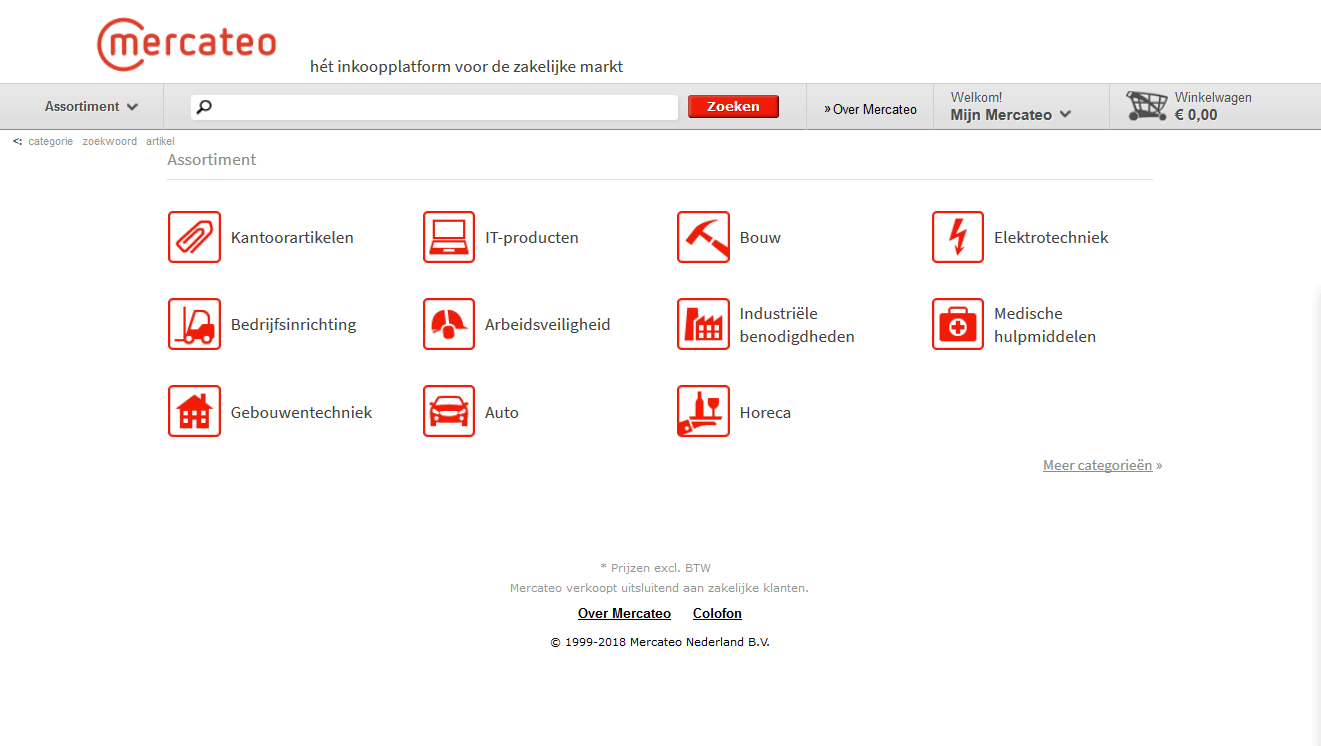Open the Kantoorartikelen paperclip icon
Viewport: 1321px width, 746px height.
point(194,237)
